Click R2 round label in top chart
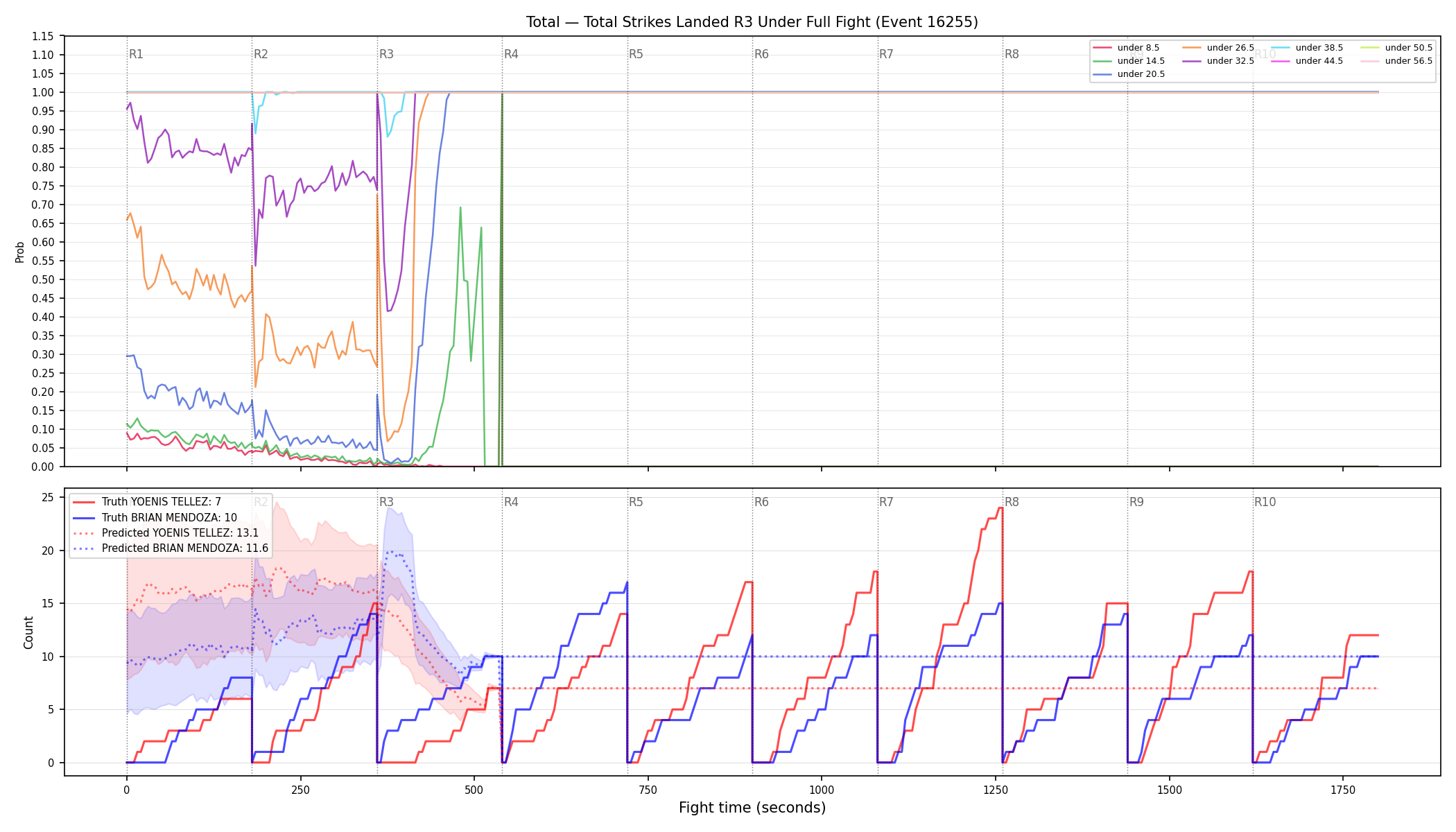This screenshot has height=832, width=1456. click(x=261, y=54)
